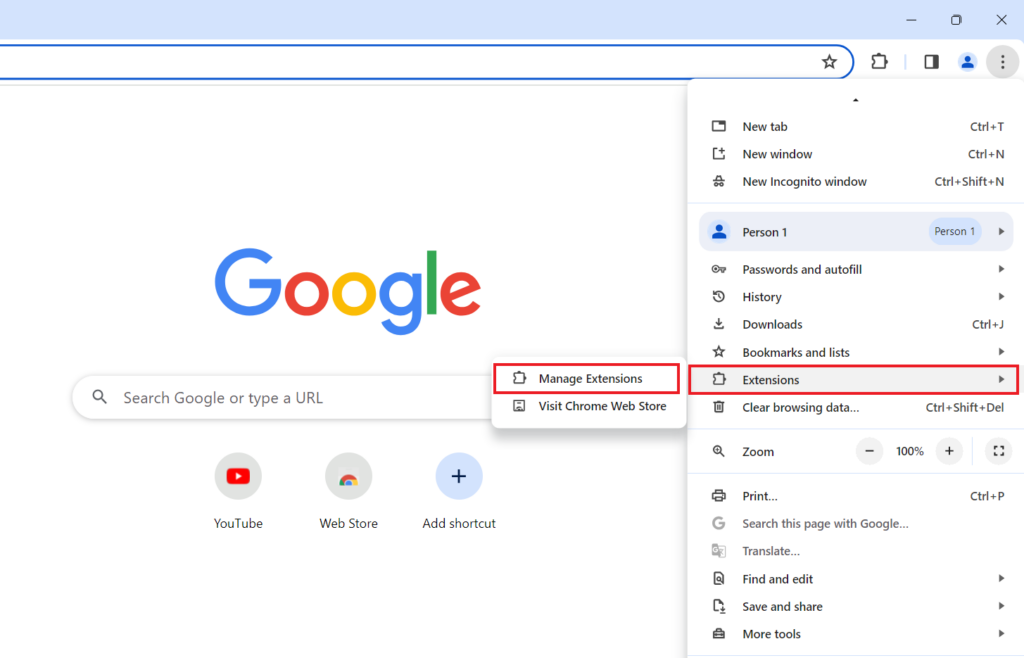Toggle the side panel icon
Viewport: 1024px width, 658px height.
click(931, 62)
